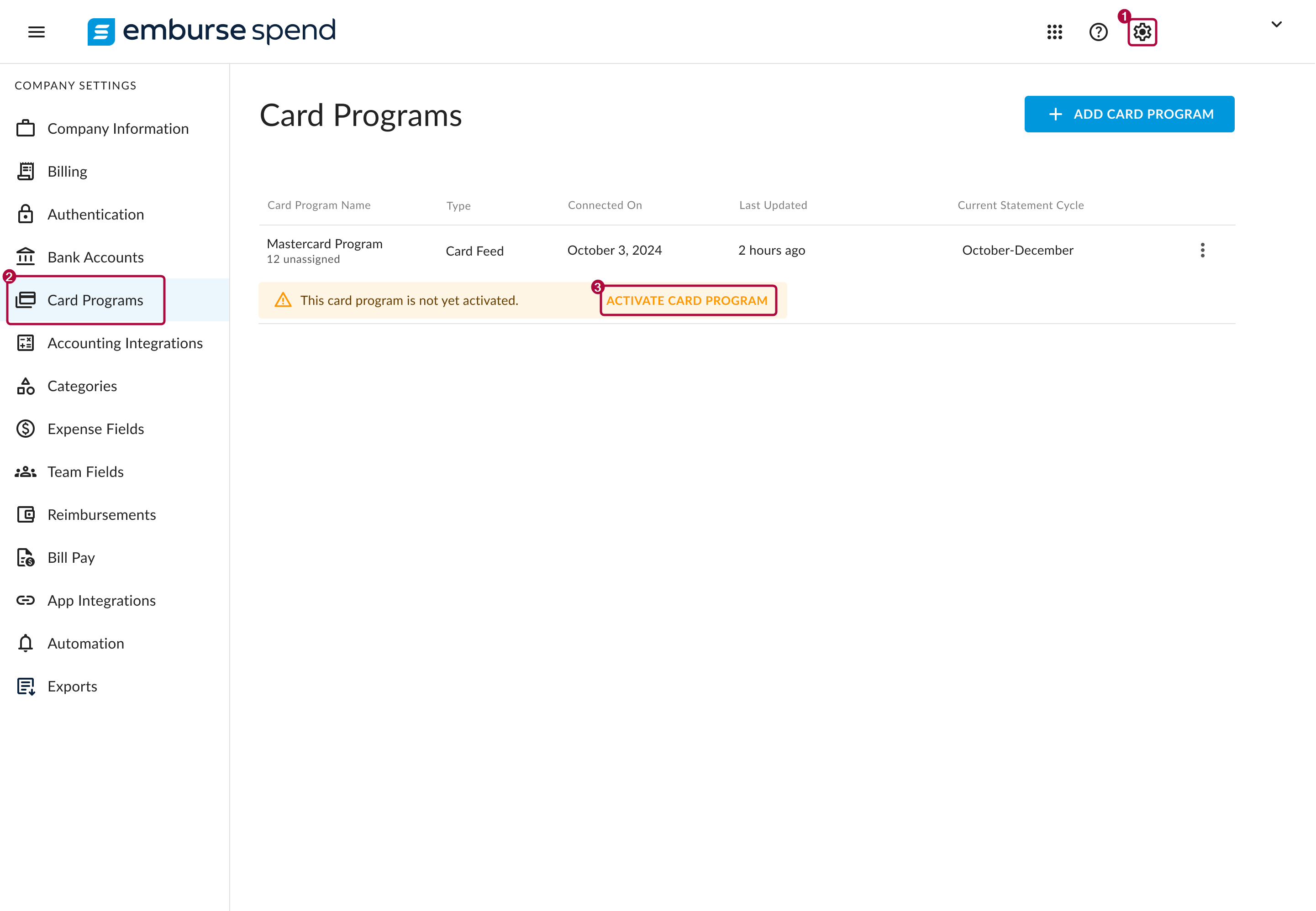Screen dimensions: 1316x911
Task: Select the Exports download icon
Action: click(x=26, y=686)
